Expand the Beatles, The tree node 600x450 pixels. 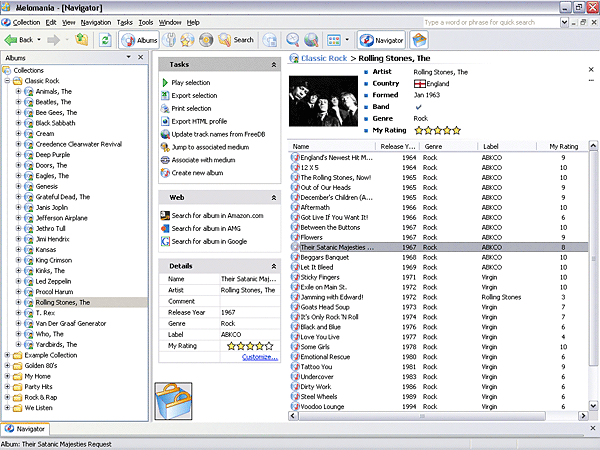(18, 102)
